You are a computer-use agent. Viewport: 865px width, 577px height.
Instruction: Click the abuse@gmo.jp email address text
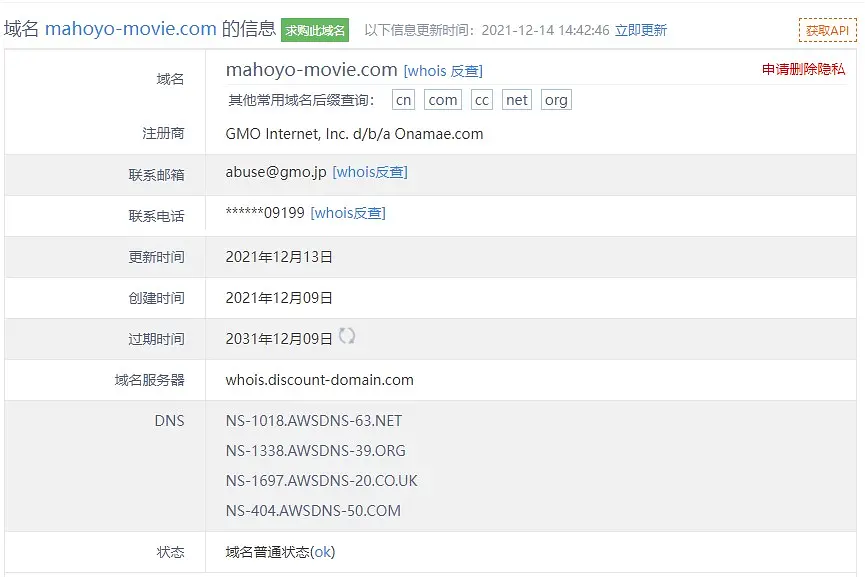[x=276, y=172]
